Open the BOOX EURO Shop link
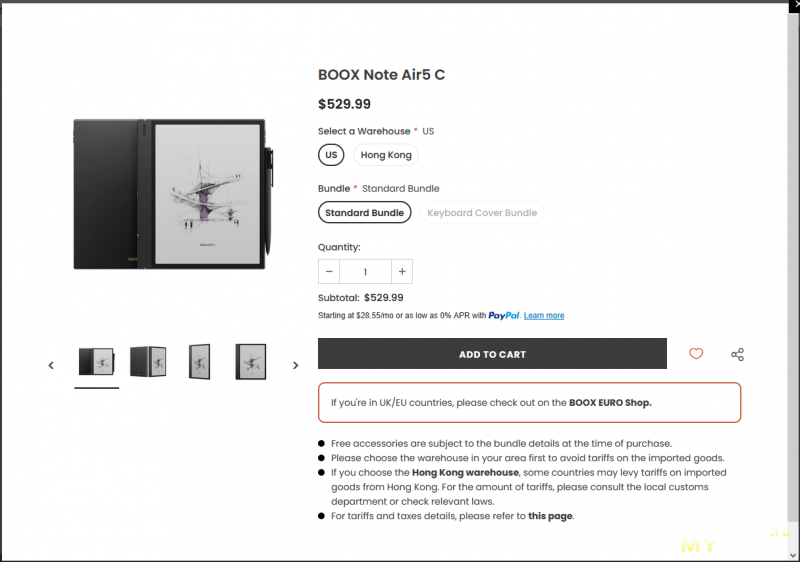 pos(610,403)
